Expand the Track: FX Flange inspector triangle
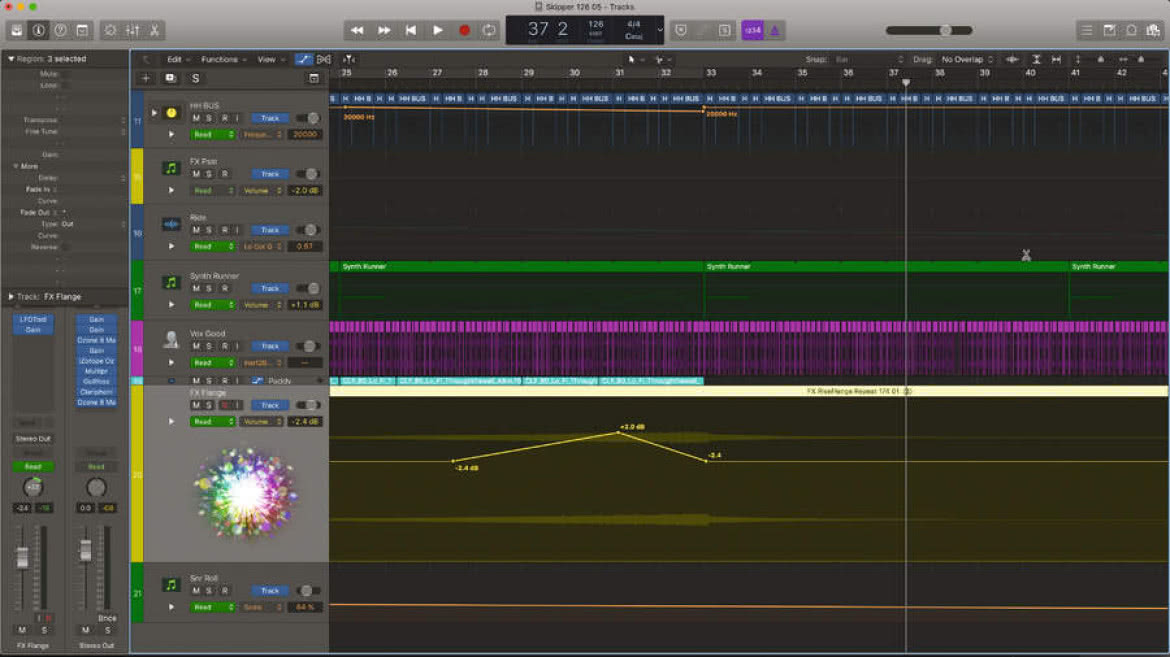Viewport: 1170px width, 657px height. click(10, 296)
